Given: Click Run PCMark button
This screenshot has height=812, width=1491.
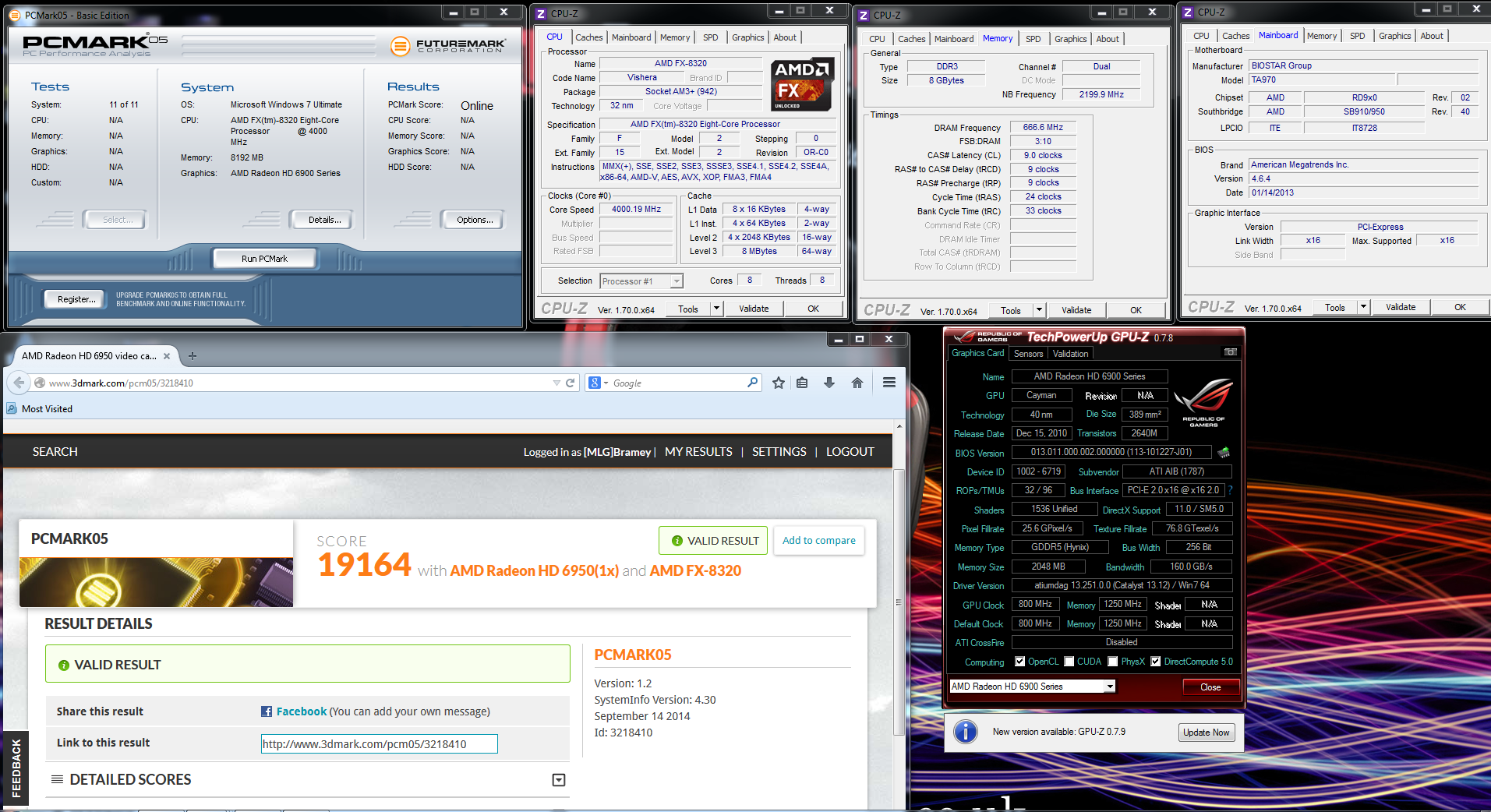Looking at the screenshot, I should coord(264,259).
